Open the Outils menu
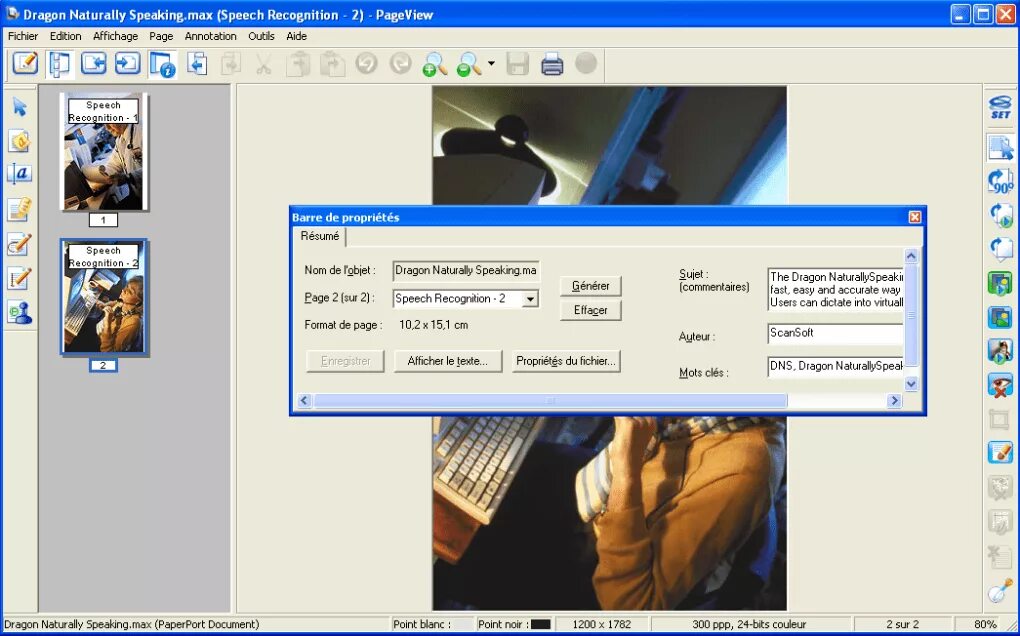Image resolution: width=1020 pixels, height=636 pixels. tap(262, 36)
